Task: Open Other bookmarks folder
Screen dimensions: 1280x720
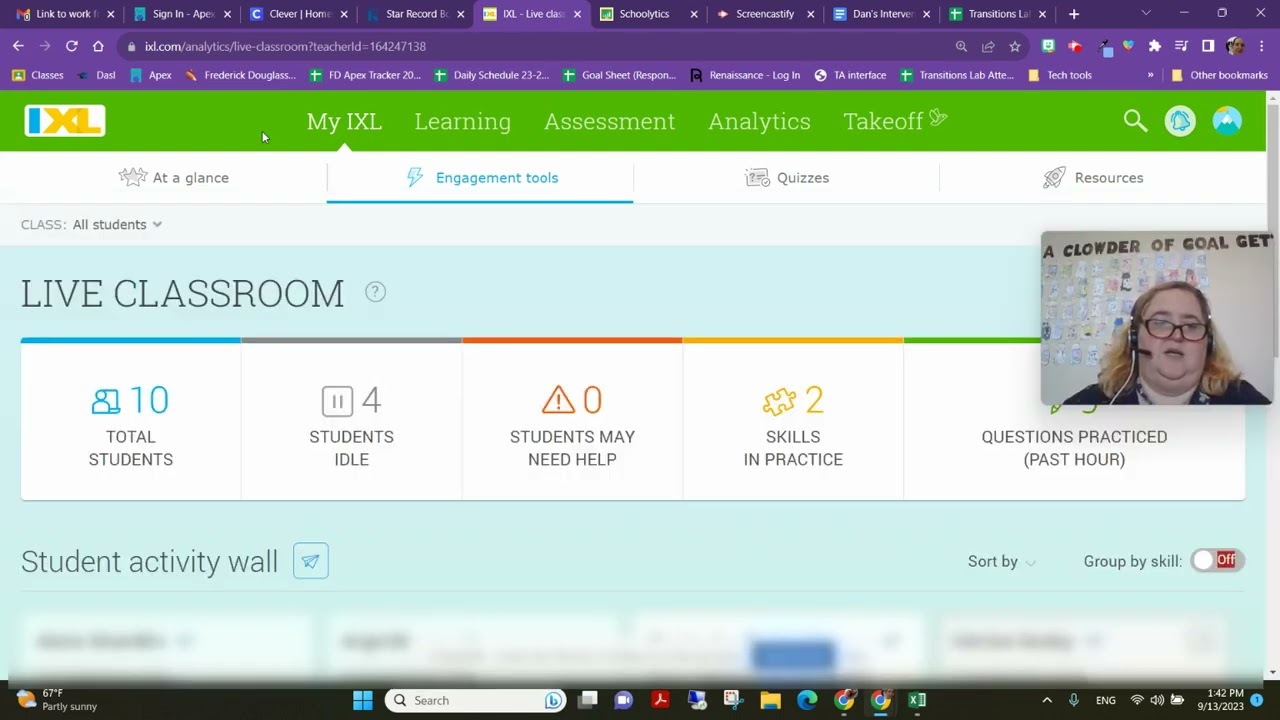Action: 1219,75
